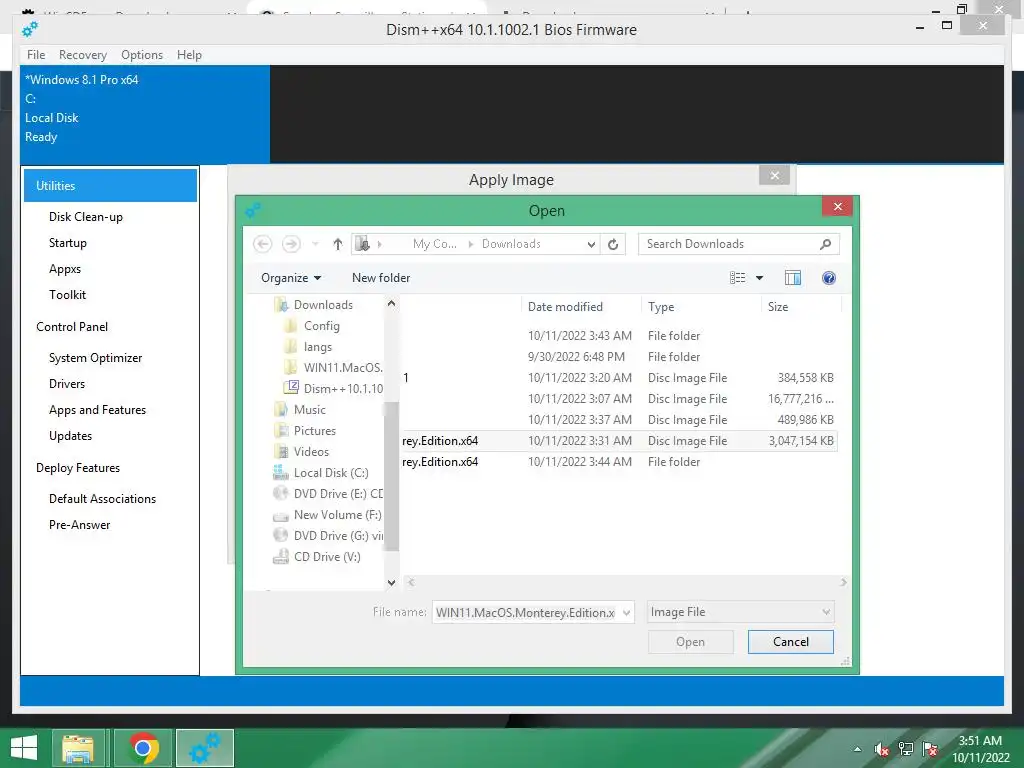Click the Back navigation arrow in Open dialog

pyautogui.click(x=263, y=244)
